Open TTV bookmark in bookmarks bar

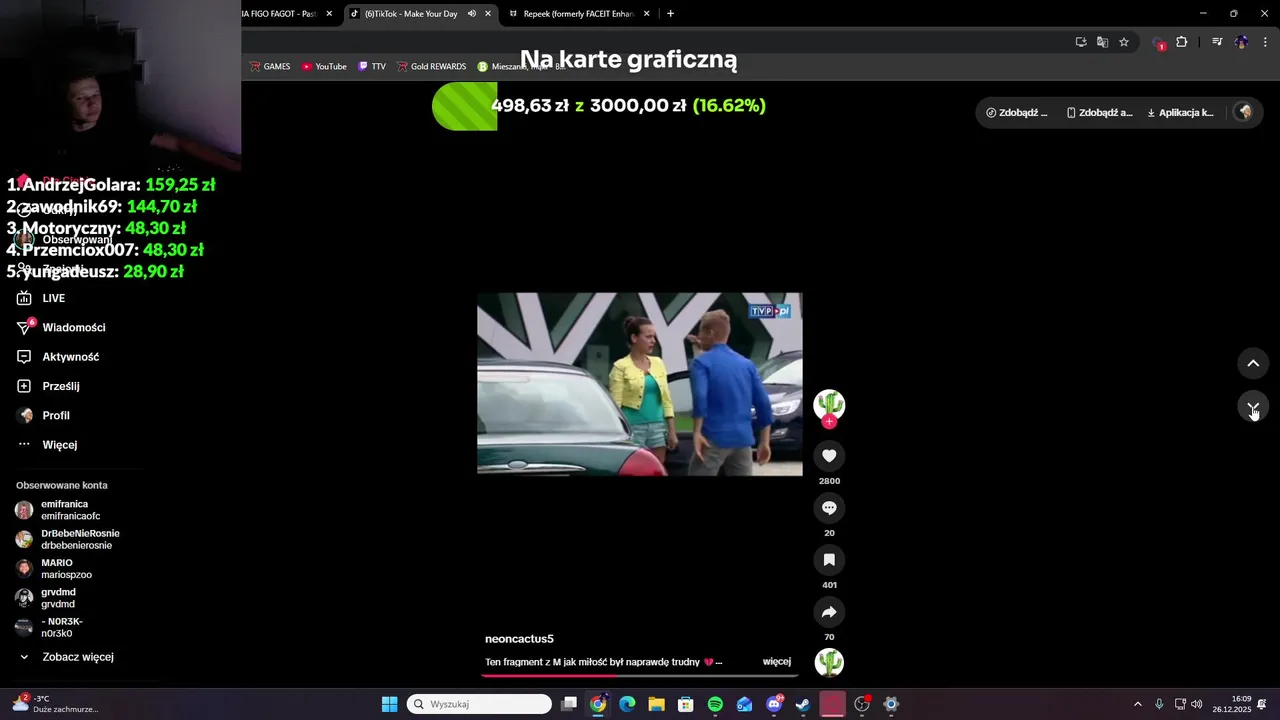click(372, 67)
